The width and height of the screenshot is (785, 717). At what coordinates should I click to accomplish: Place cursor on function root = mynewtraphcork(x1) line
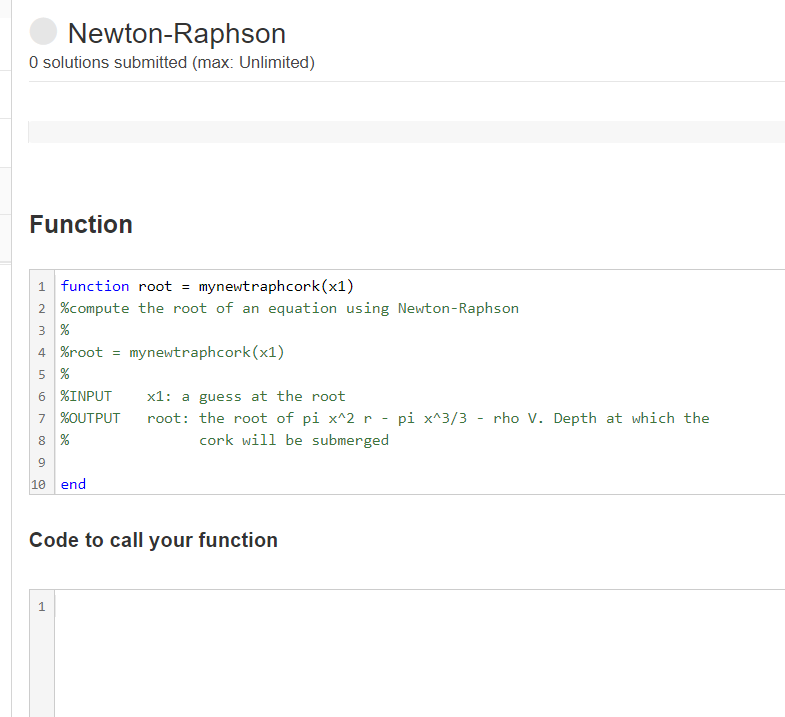tap(207, 286)
